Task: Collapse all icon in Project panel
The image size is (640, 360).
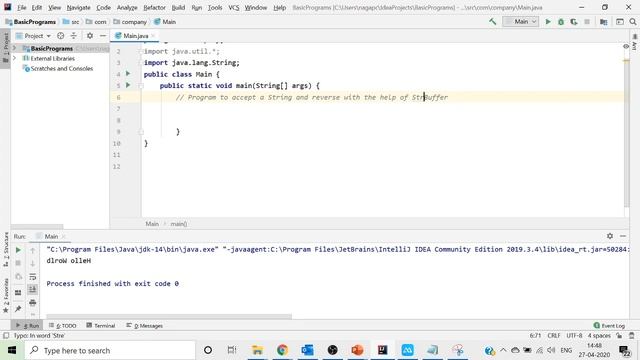Action: click(73, 36)
